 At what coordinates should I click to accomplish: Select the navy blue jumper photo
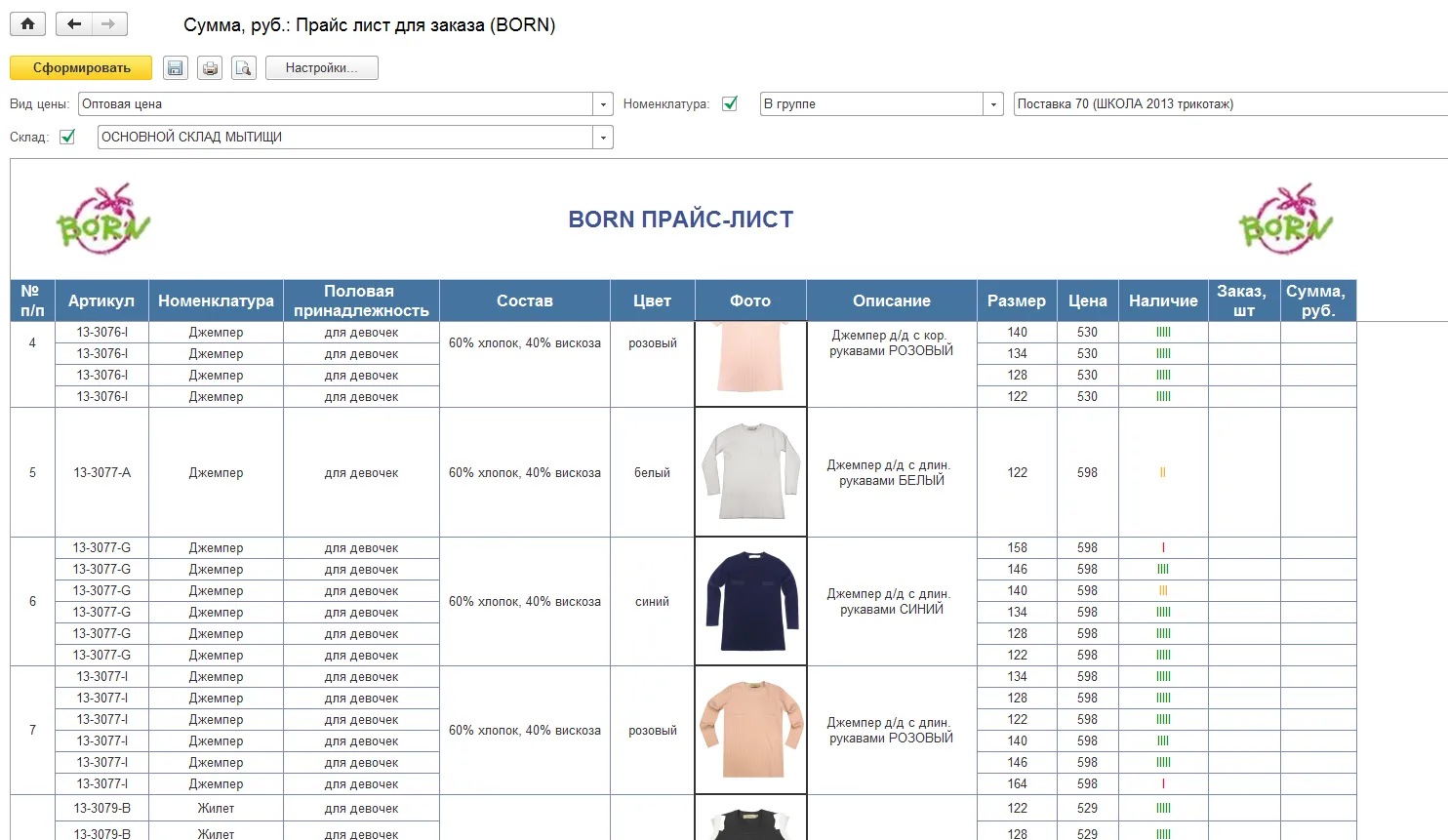[x=750, y=601]
